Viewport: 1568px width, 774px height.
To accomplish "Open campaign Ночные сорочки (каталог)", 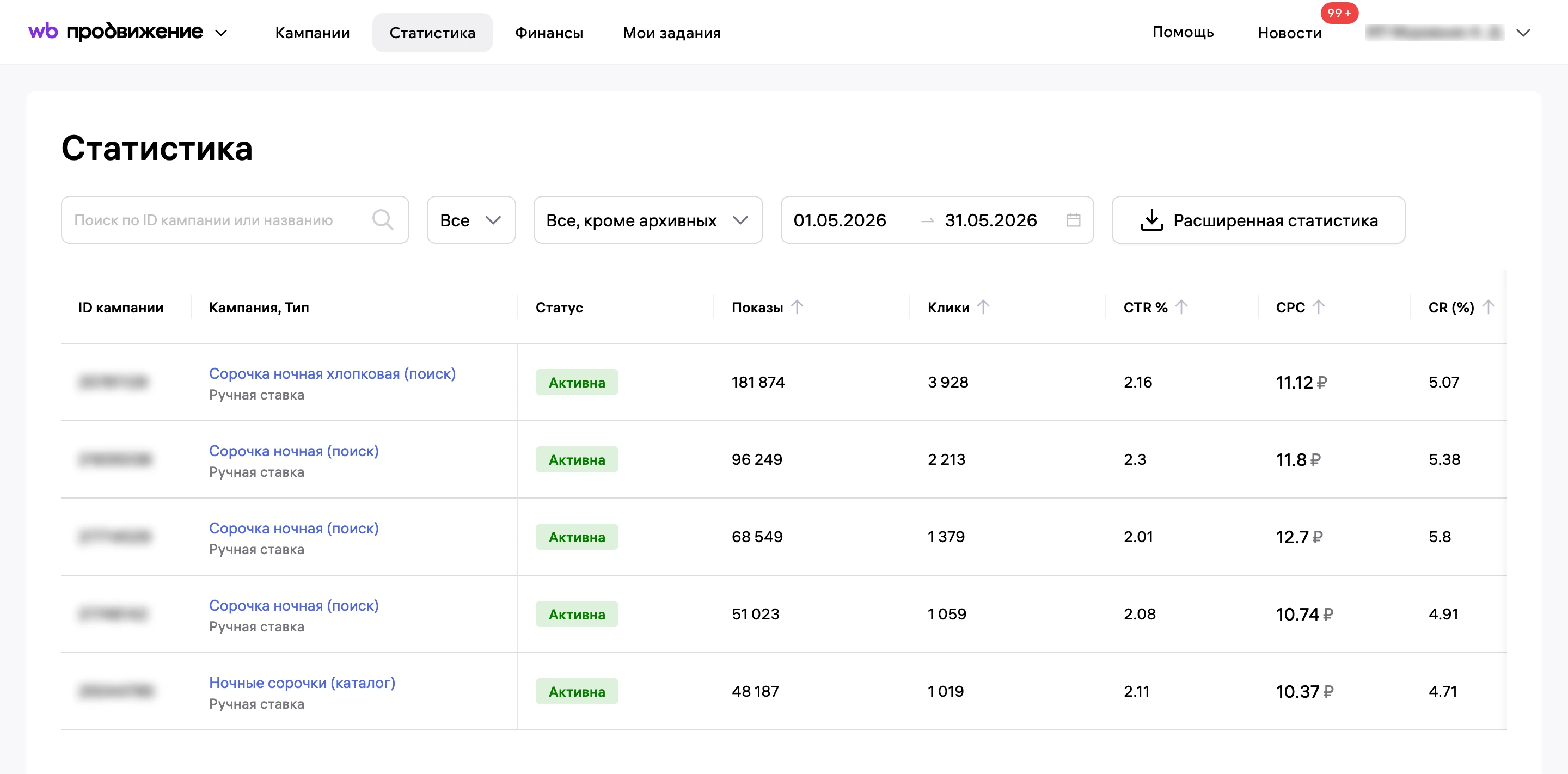I will (x=302, y=683).
